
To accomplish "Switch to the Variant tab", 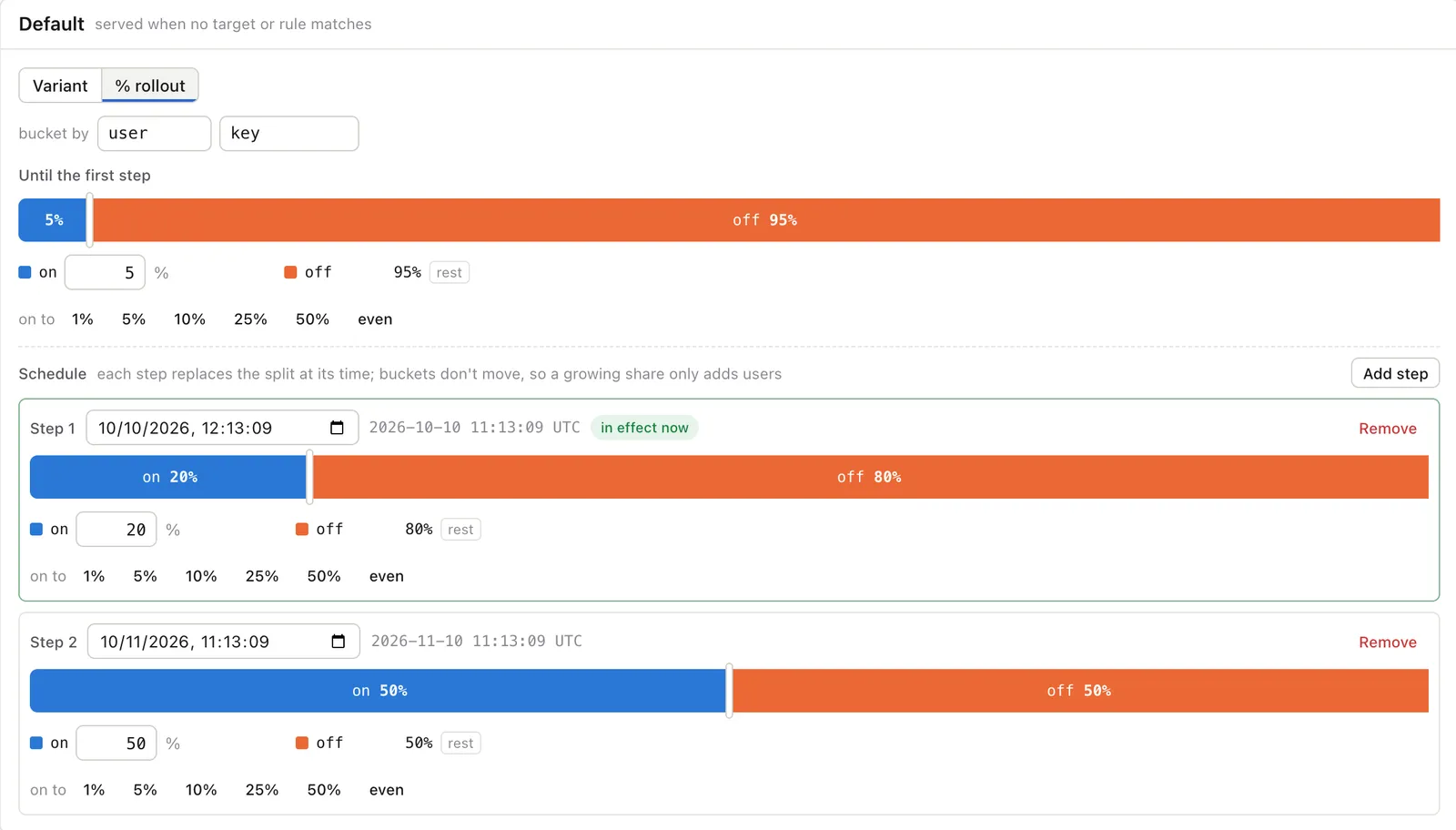I will [x=60, y=86].
